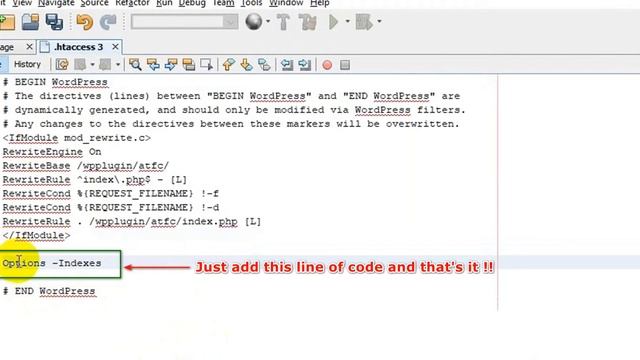This screenshot has height=360, width=640.
Task: Click the greyed Forward navigation icon
Action: tap(105, 64)
